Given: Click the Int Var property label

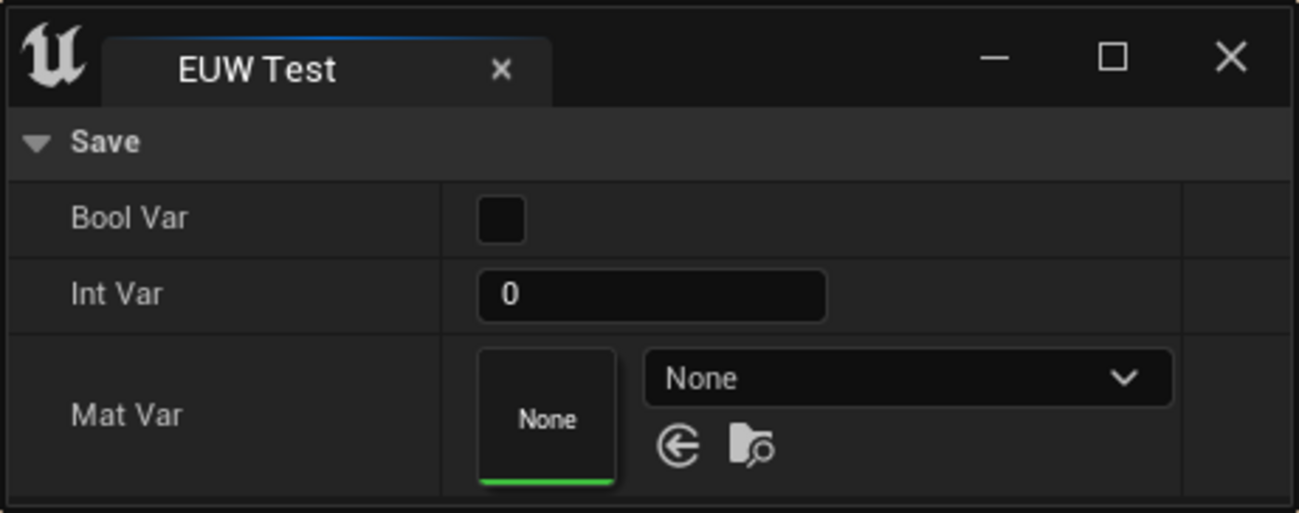Looking at the screenshot, I should pyautogui.click(x=116, y=294).
